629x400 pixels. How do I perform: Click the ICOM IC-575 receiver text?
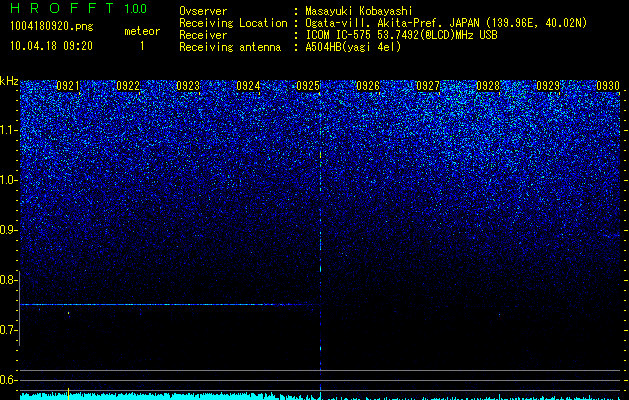click(x=401, y=35)
